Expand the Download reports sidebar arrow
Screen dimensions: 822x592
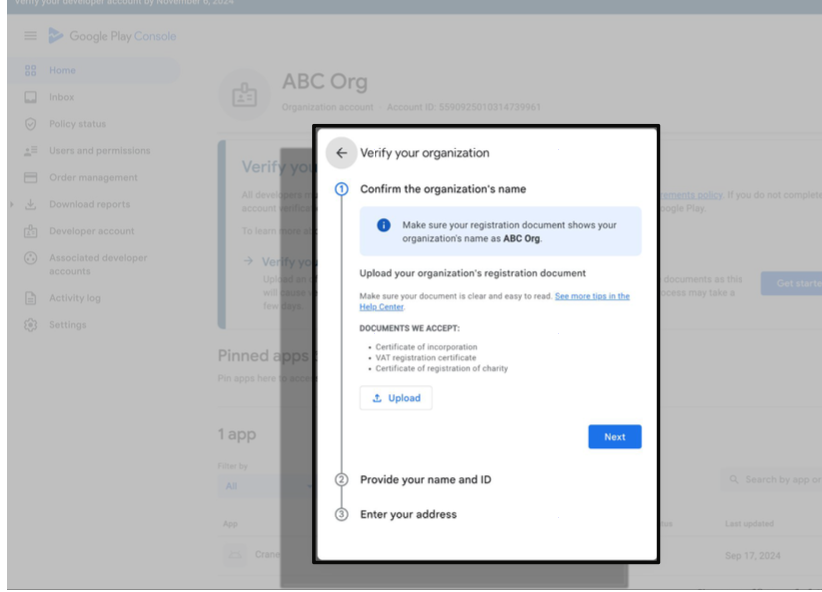tap(12, 204)
